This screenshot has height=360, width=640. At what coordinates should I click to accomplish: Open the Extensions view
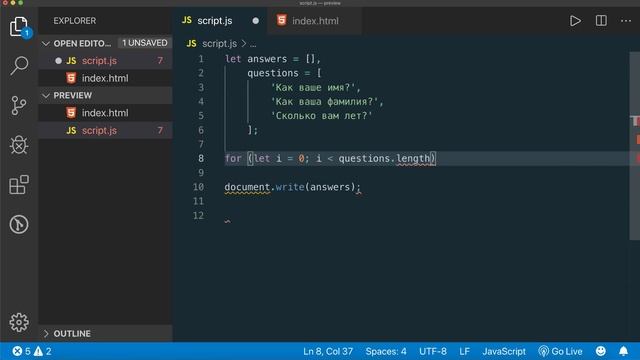coord(19,184)
